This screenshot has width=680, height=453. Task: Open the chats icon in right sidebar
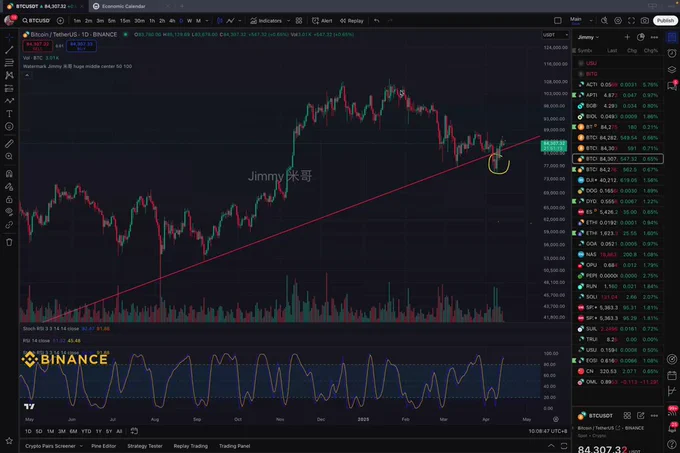(672, 85)
